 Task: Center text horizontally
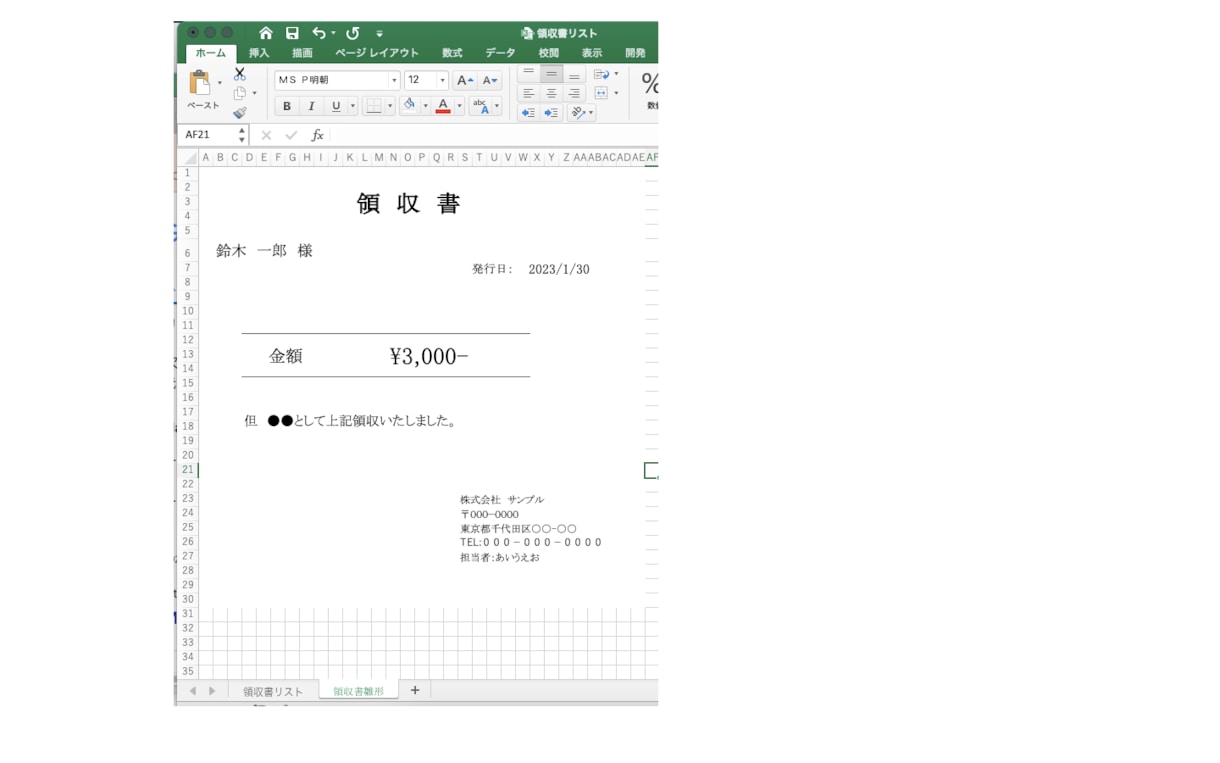point(551,93)
